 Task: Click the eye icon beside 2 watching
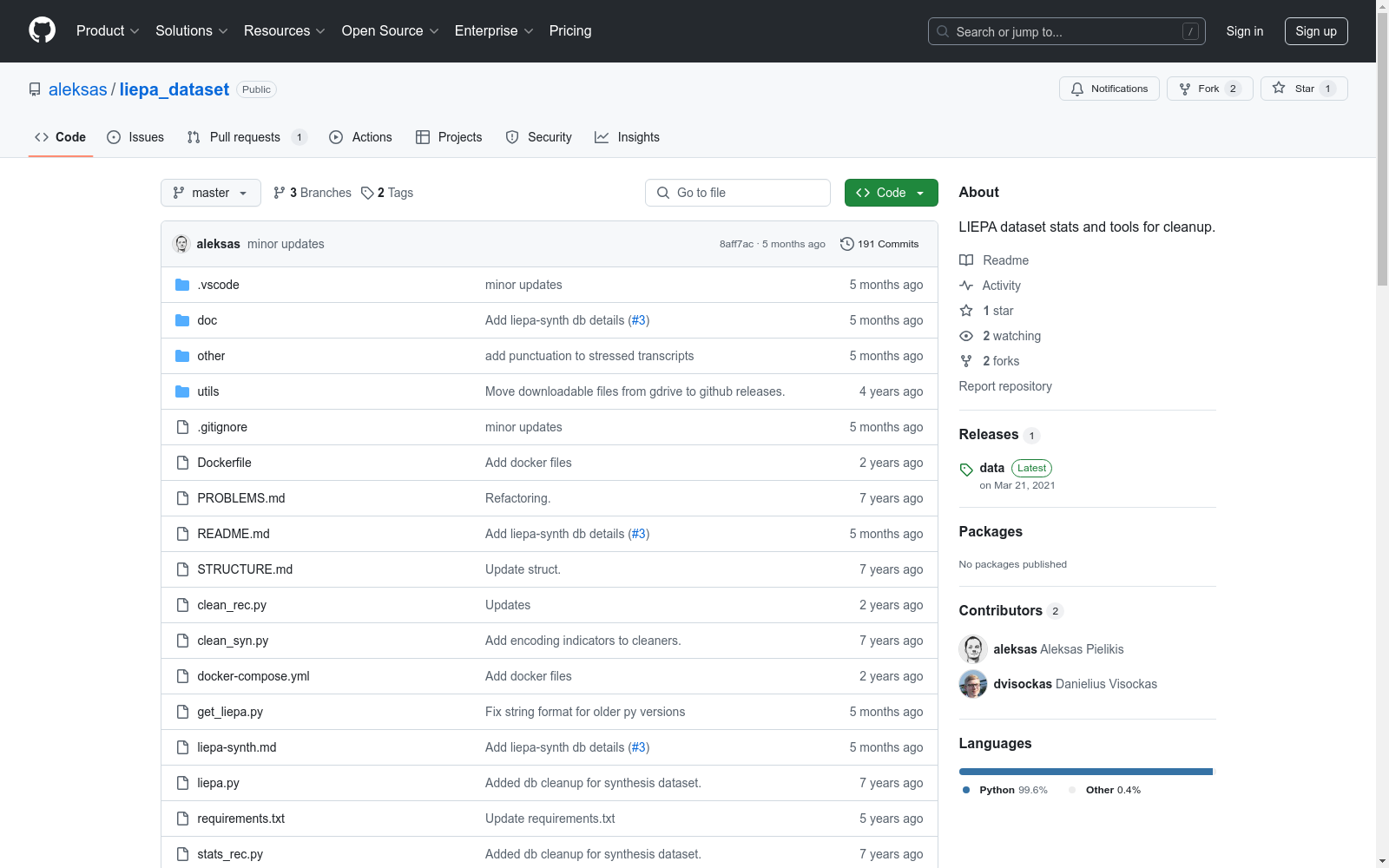[x=966, y=336]
